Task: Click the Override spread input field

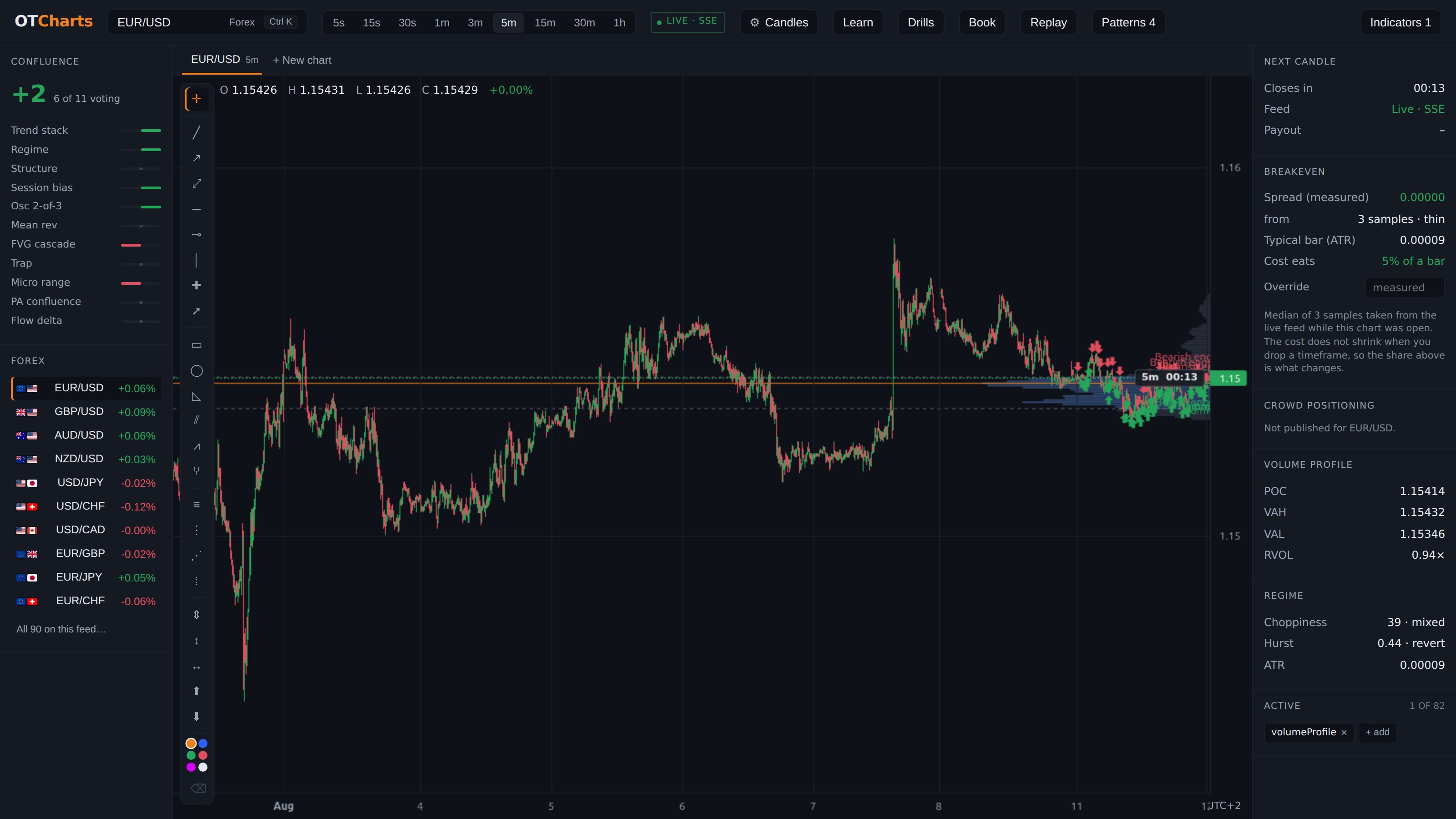Action: click(1404, 287)
